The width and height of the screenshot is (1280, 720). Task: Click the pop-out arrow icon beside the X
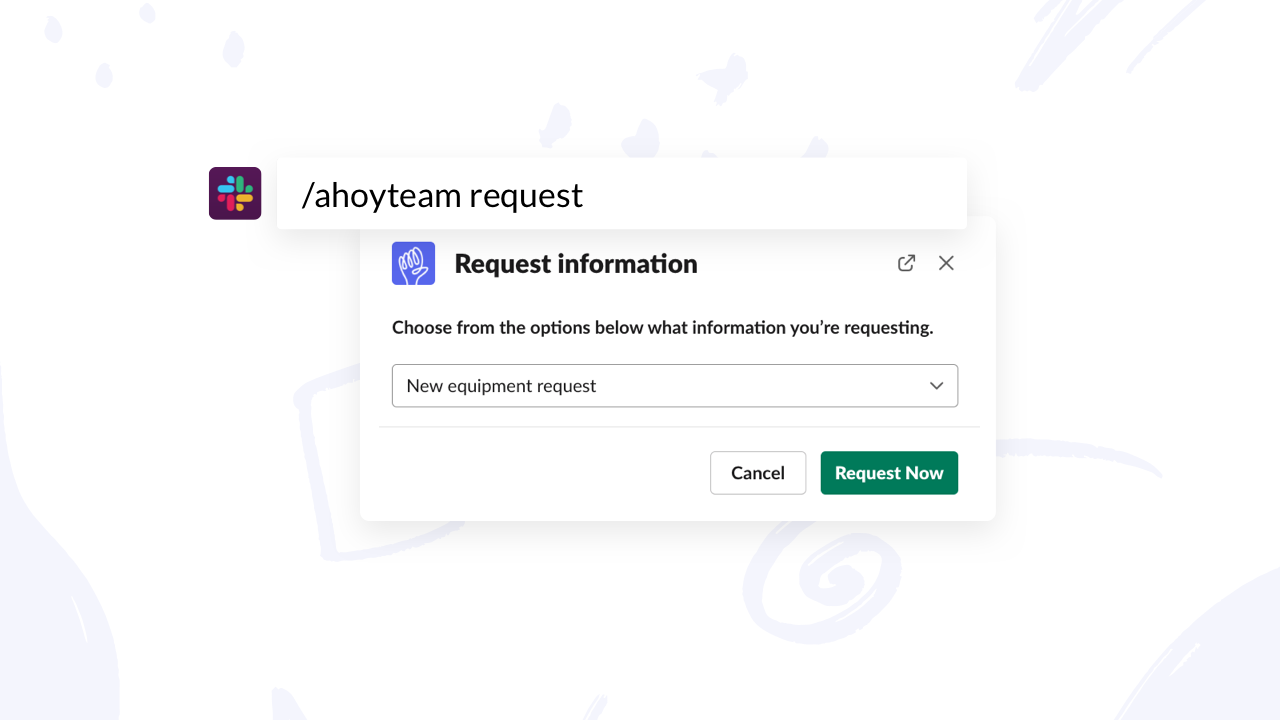click(x=906, y=263)
